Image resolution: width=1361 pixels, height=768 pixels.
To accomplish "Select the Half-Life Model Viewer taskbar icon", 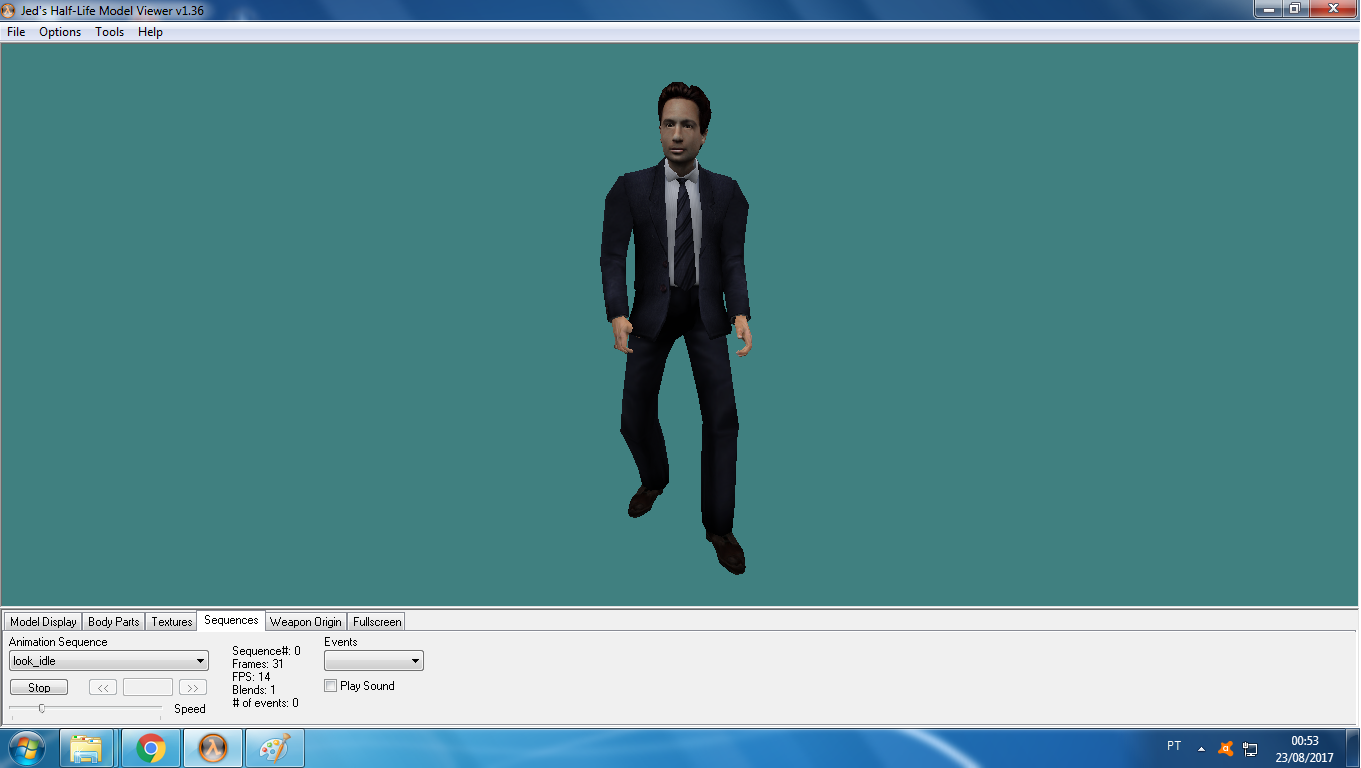I will click(213, 748).
